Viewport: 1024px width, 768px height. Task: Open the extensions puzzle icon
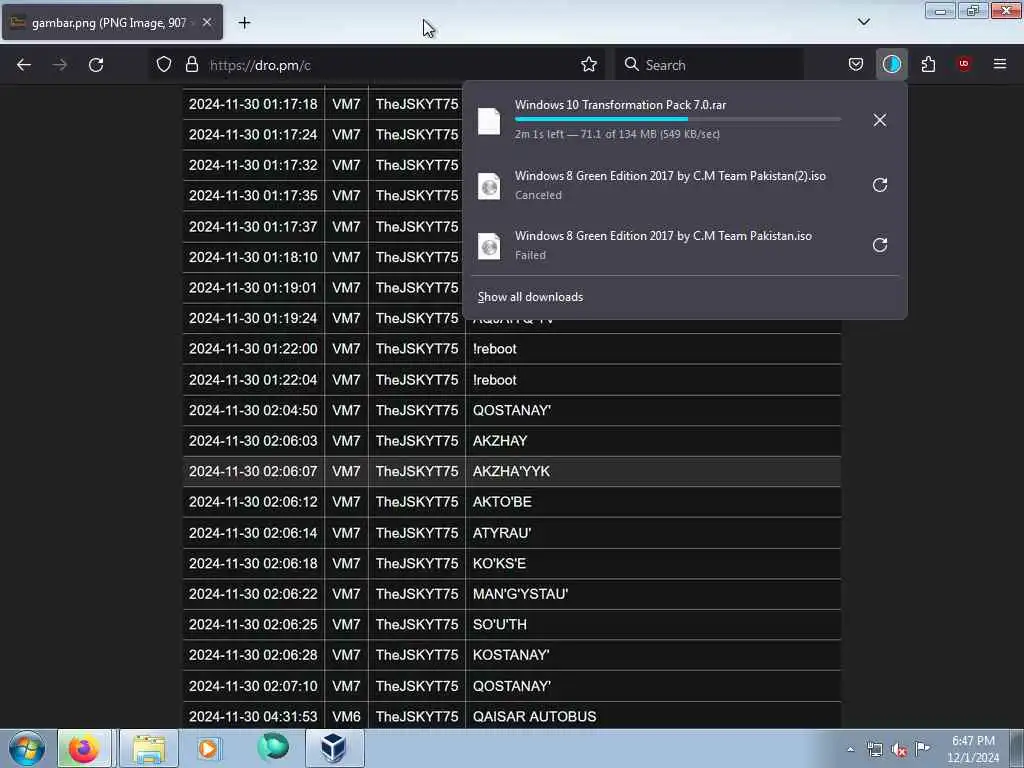[x=928, y=64]
